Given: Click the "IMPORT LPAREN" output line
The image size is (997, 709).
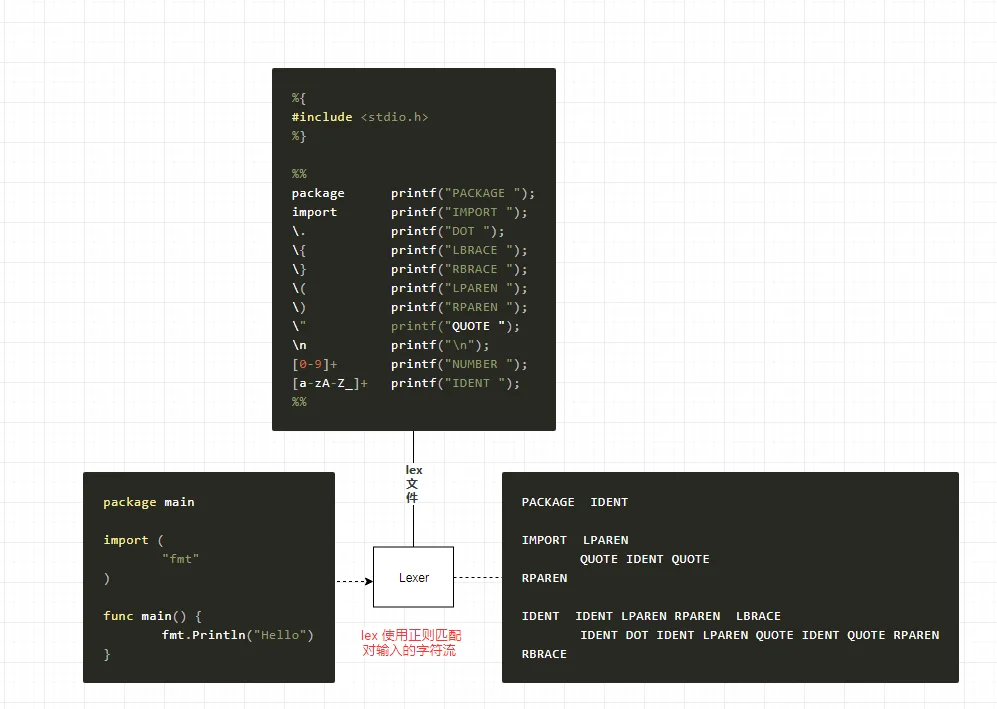Looking at the screenshot, I should click(575, 540).
